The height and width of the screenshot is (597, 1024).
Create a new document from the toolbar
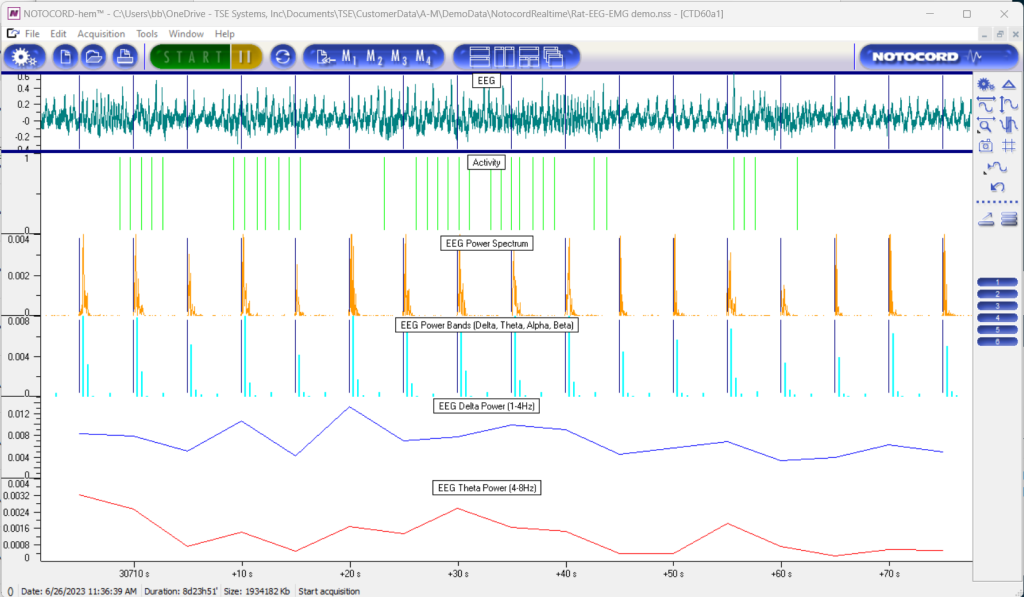[65, 57]
